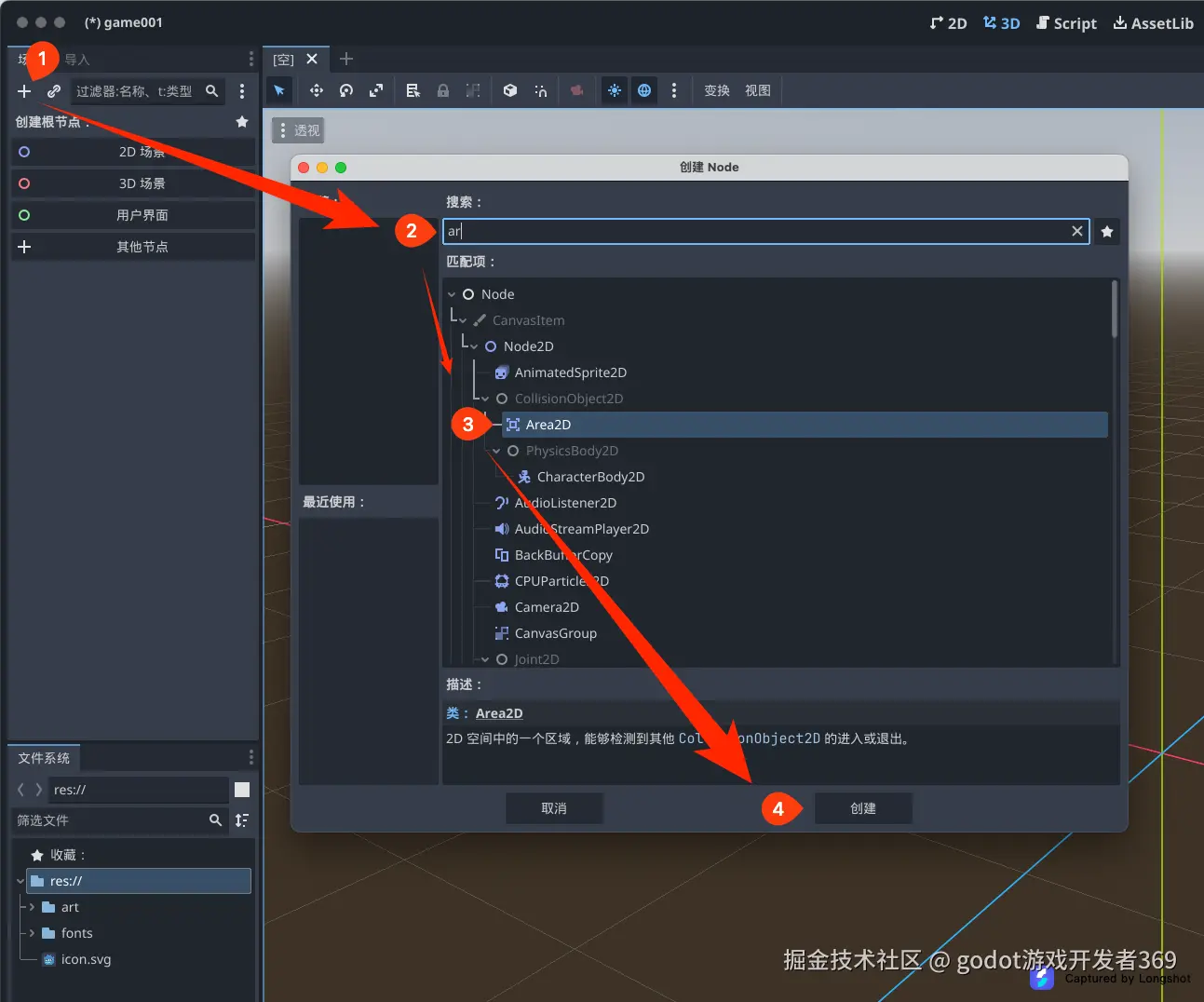Collapse the Node tree root
This screenshot has height=1002, width=1204.
click(x=452, y=294)
